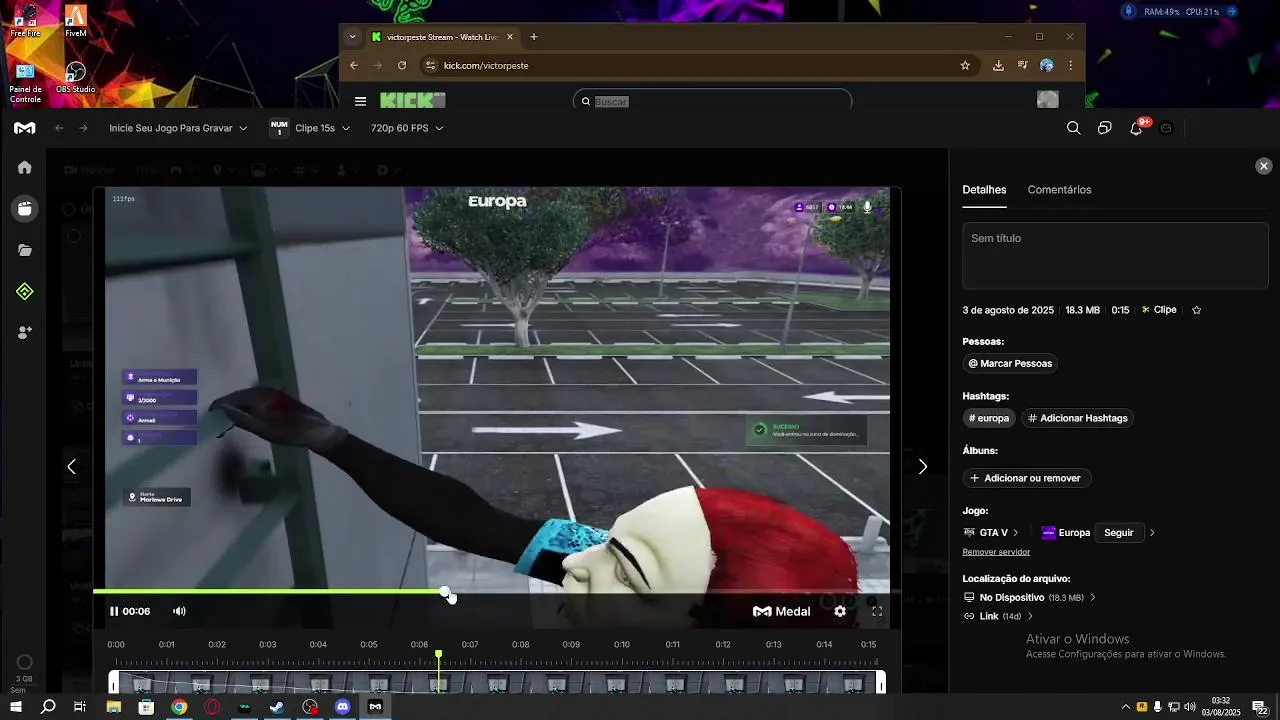Image resolution: width=1280 pixels, height=720 pixels.
Task: Open the folder icon in Medal sidebar
Action: (x=25, y=250)
